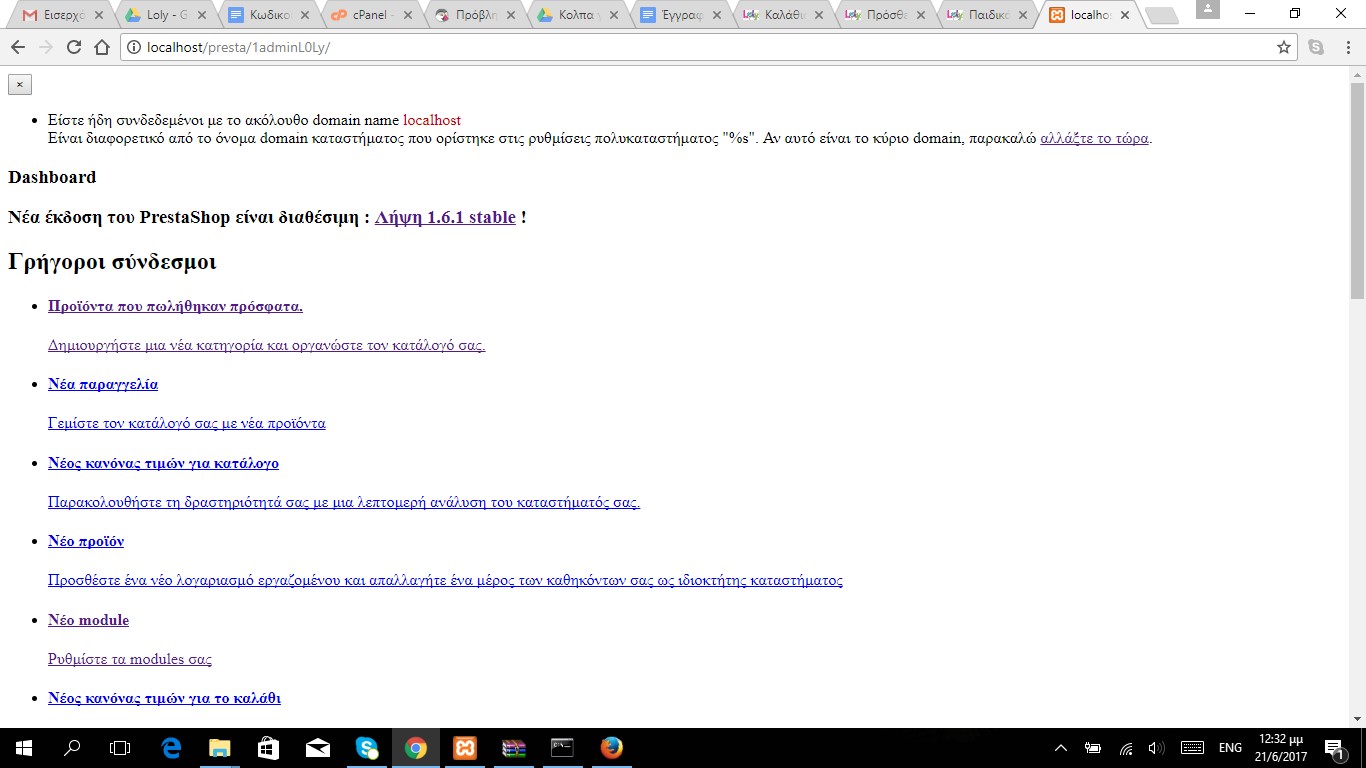Viewport: 1366px width, 768px height.
Task: View site information for localhost
Action: tap(134, 47)
